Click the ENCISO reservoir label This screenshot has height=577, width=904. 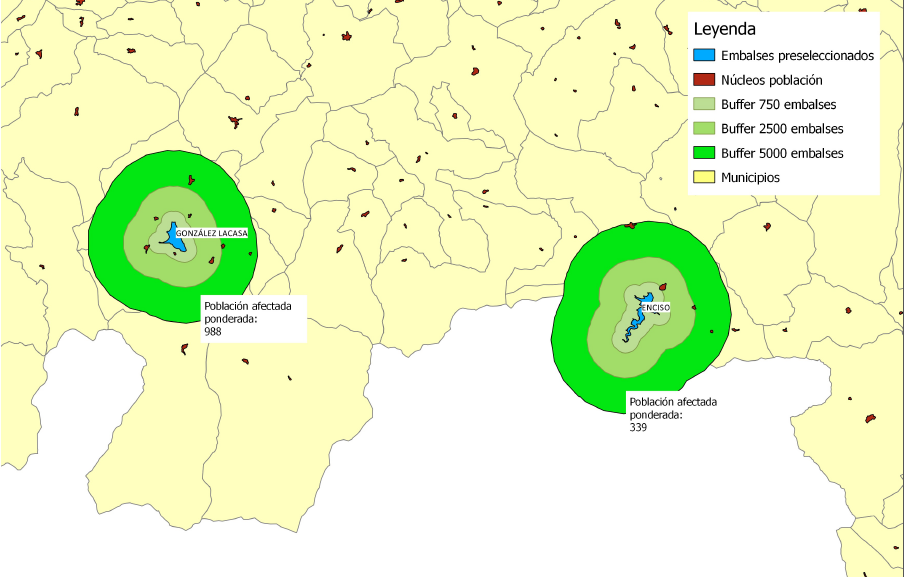coord(655,308)
